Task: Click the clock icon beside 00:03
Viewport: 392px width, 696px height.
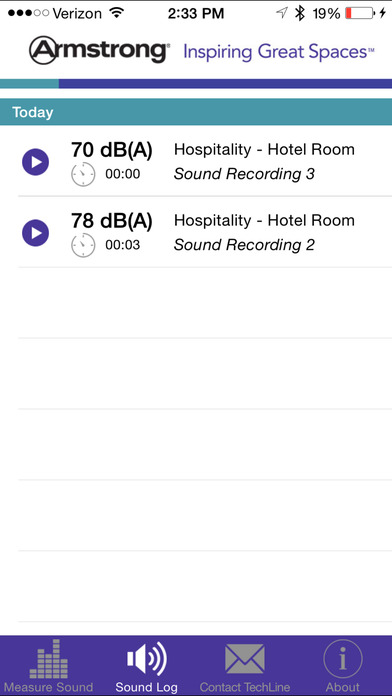Action: pos(83,245)
